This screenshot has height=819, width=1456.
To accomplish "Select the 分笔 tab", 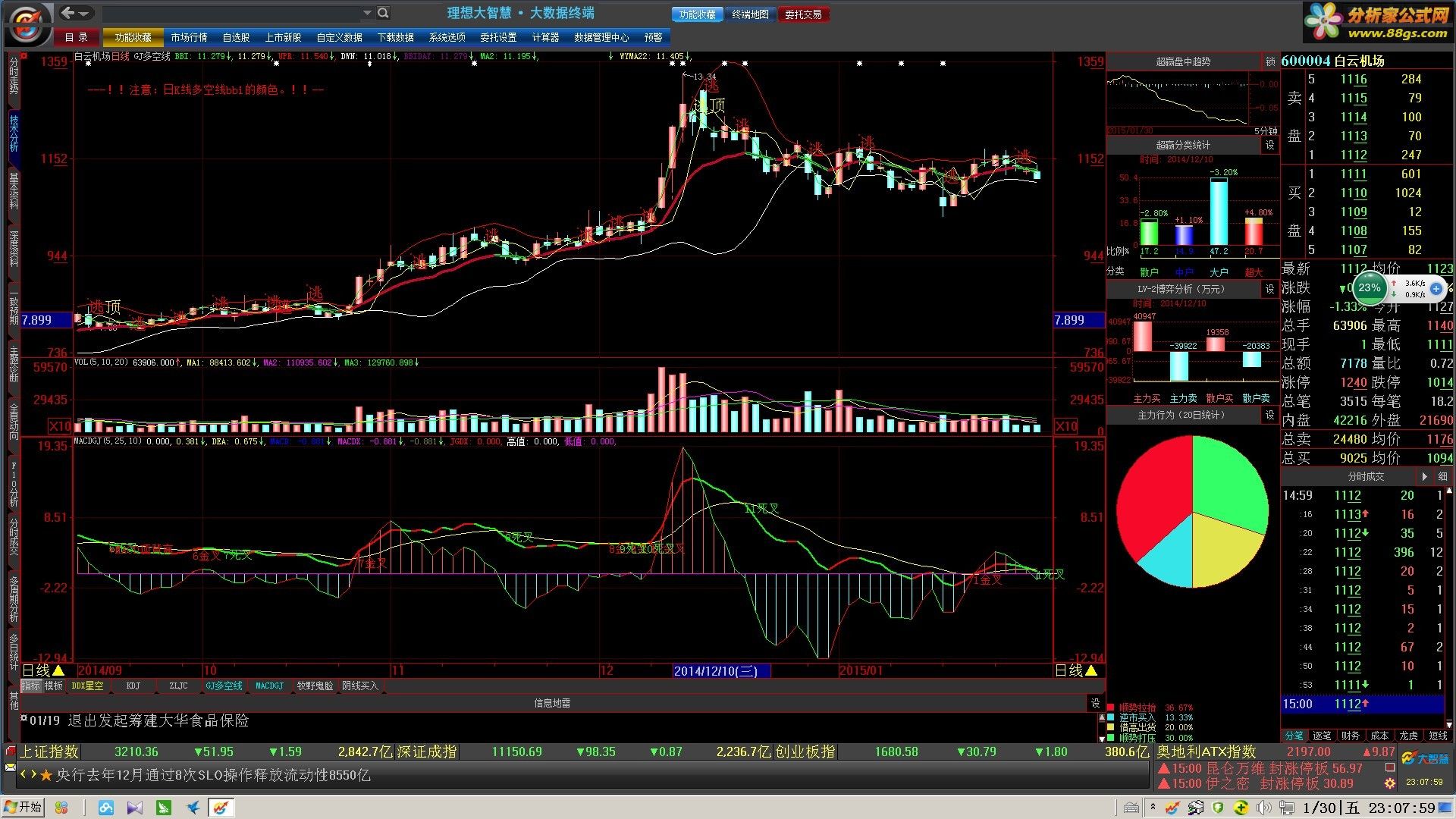I will [1294, 736].
